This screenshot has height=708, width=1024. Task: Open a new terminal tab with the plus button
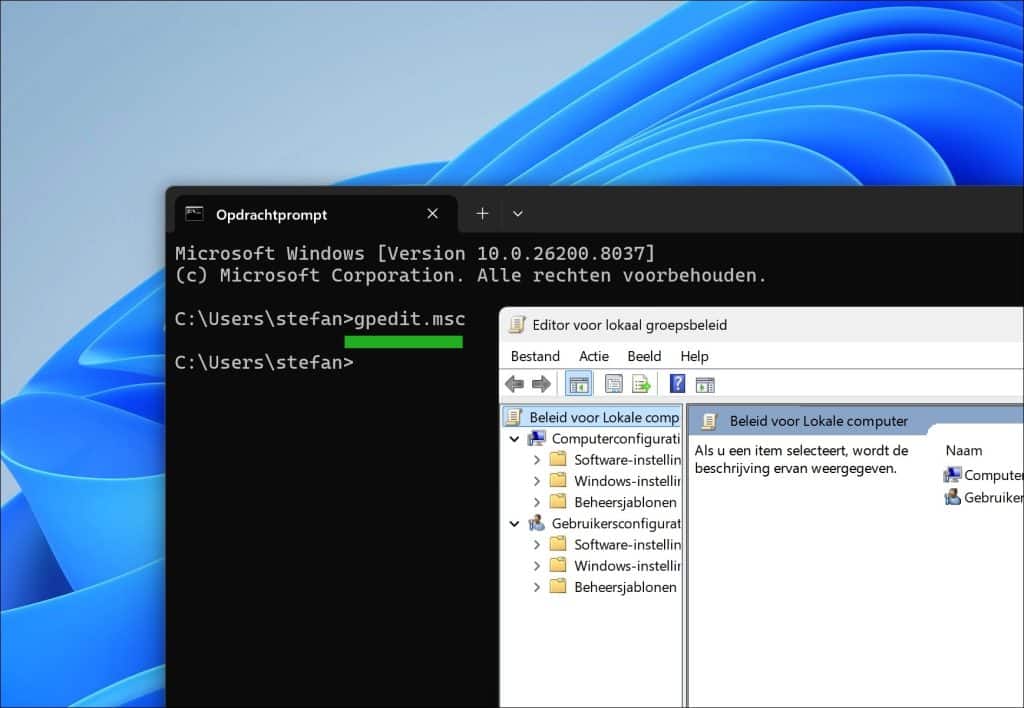click(x=481, y=212)
